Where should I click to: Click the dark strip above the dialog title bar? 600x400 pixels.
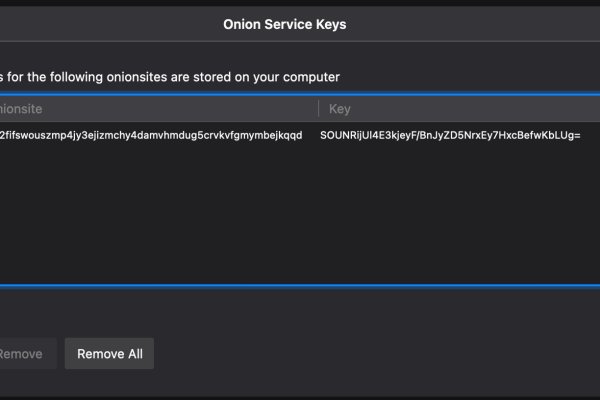(300, 3)
